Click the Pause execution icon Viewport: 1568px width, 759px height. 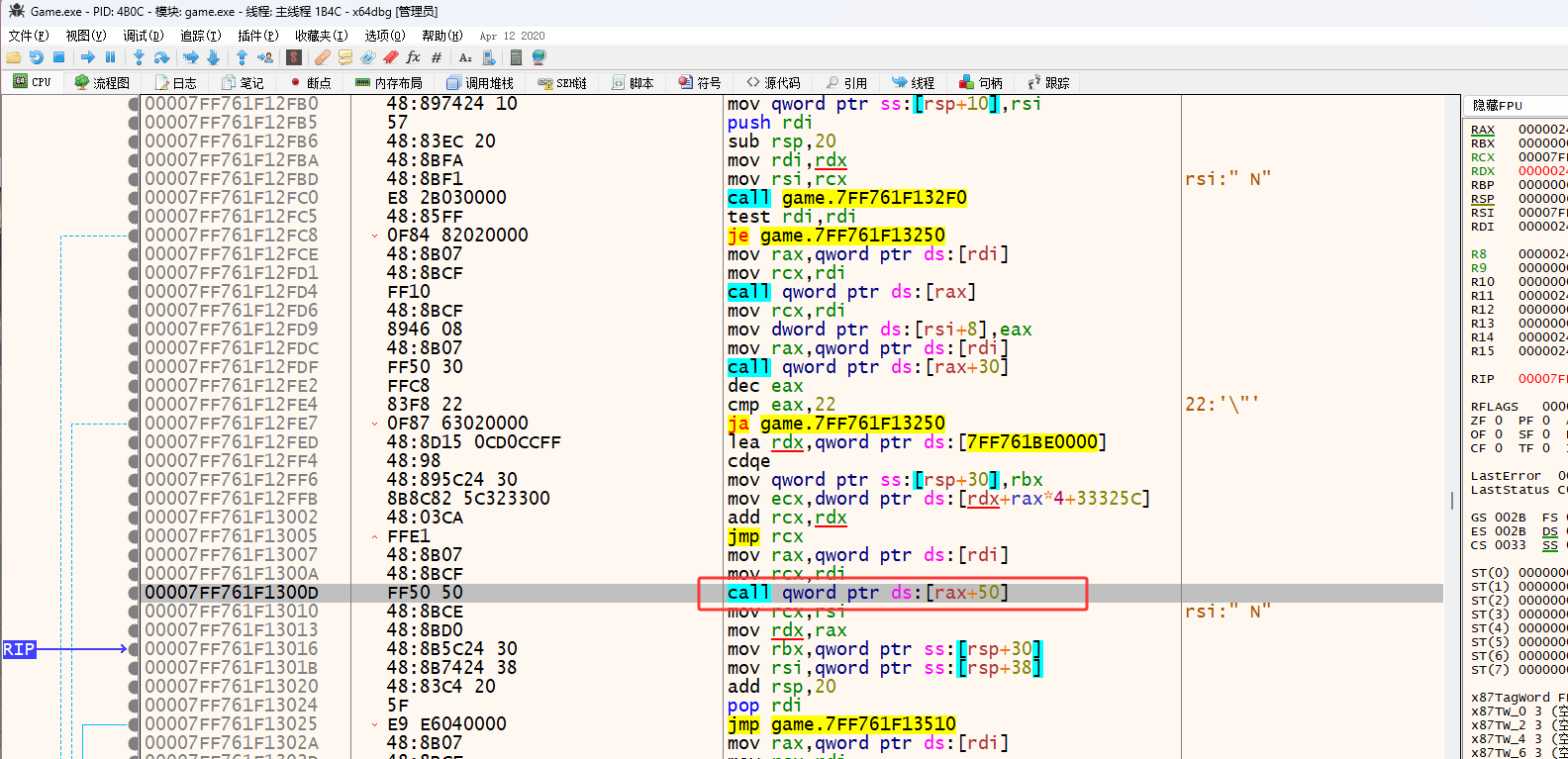(x=110, y=57)
